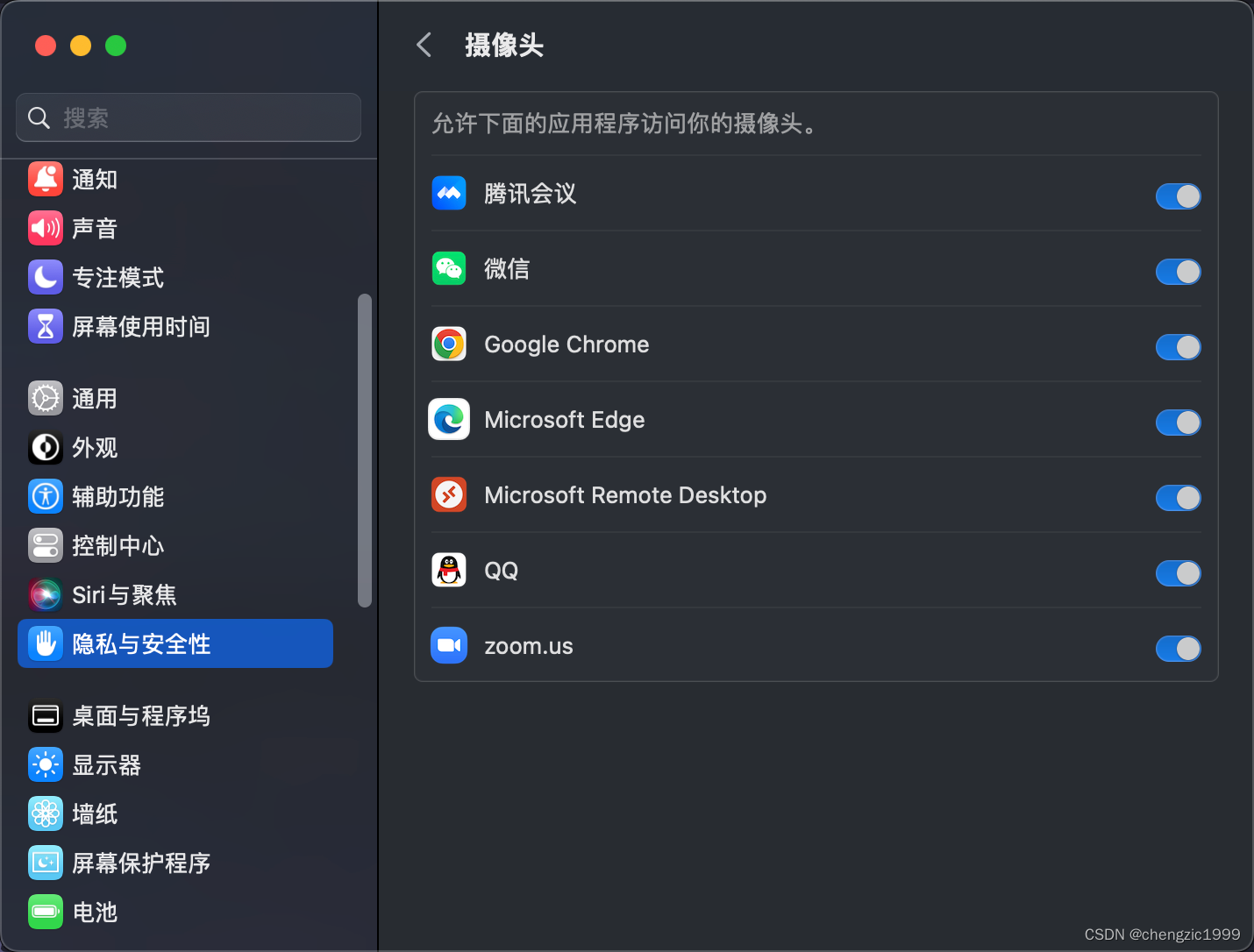
Task: Click the 外观 appearance icon
Action: click(46, 447)
